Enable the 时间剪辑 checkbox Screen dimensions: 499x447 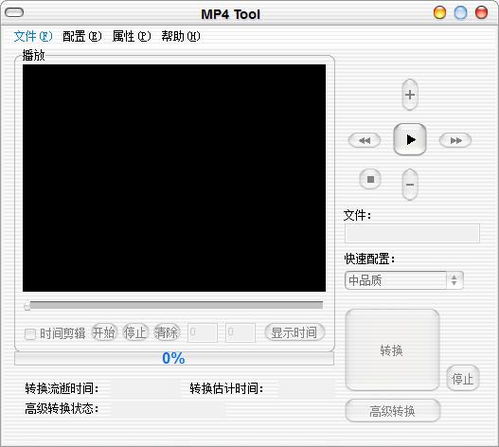click(30, 334)
